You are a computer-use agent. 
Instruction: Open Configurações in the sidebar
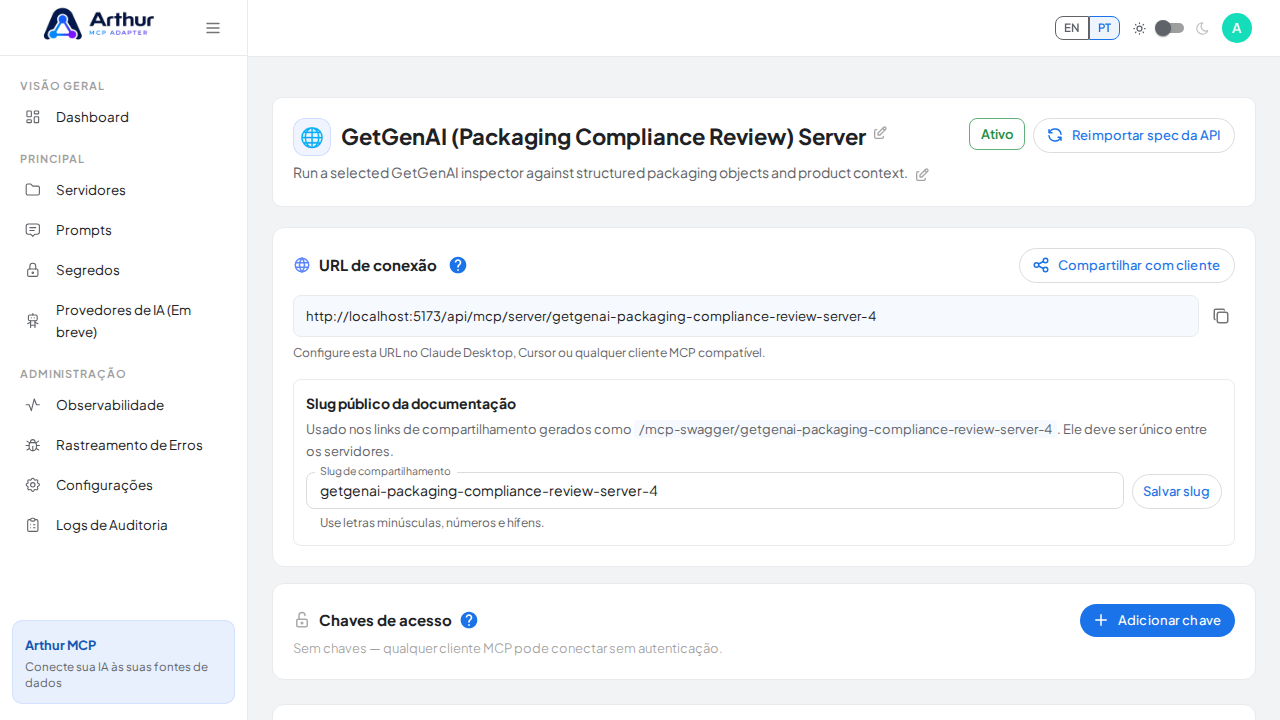(x=123, y=485)
